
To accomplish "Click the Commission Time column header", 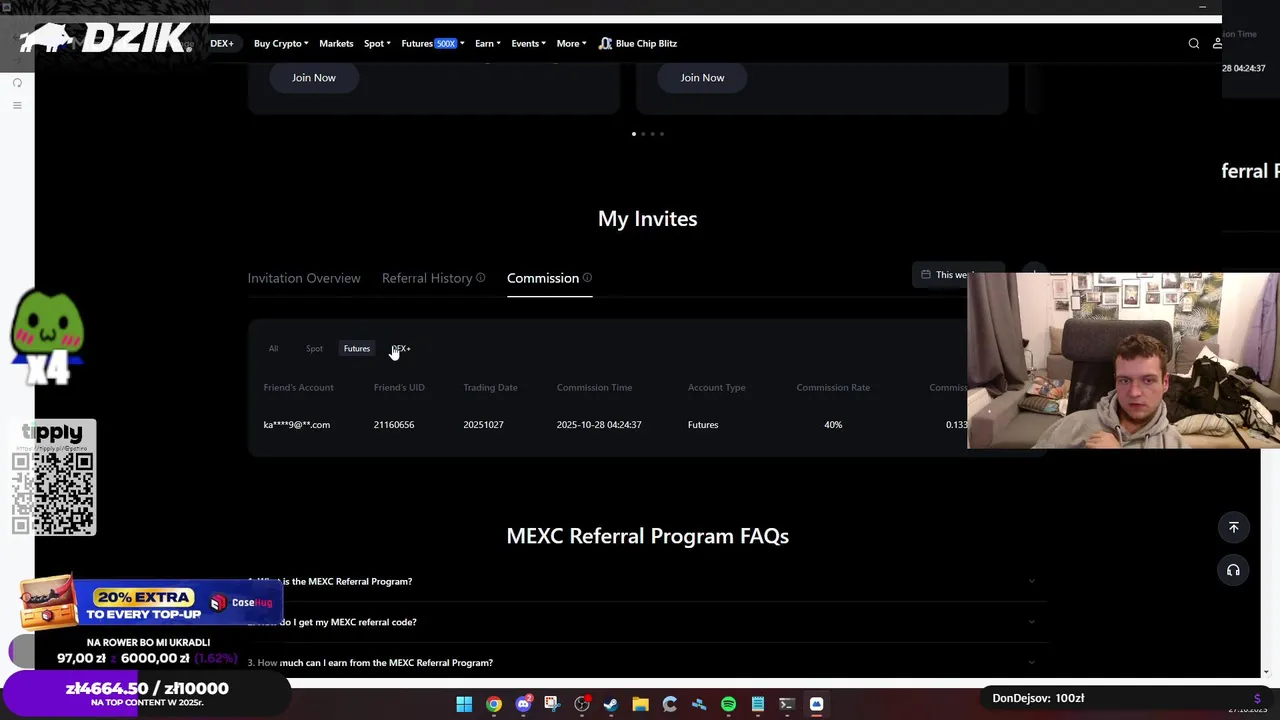I will click(x=594, y=388).
